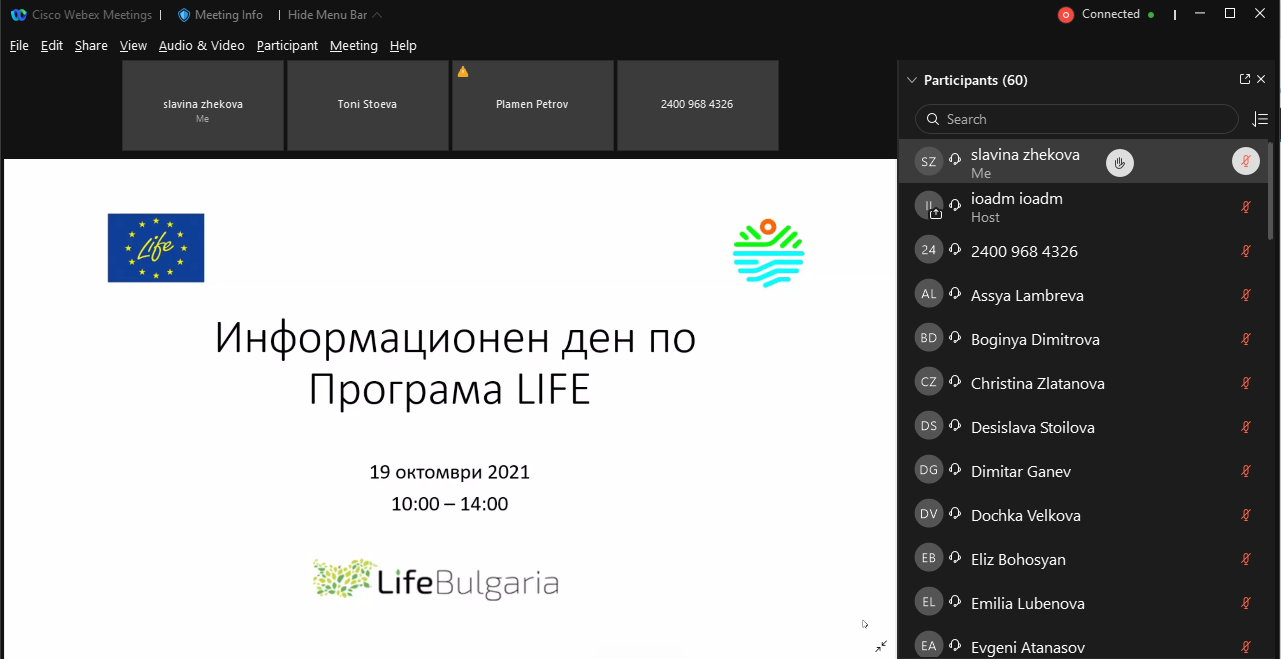Toggle mute icon for Assya Lambreva

1246,295
